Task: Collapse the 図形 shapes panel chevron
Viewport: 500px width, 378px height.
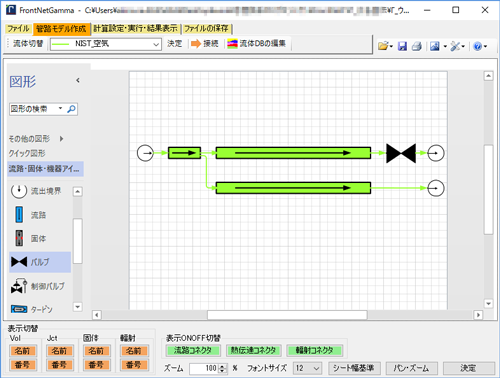Action: [78, 80]
